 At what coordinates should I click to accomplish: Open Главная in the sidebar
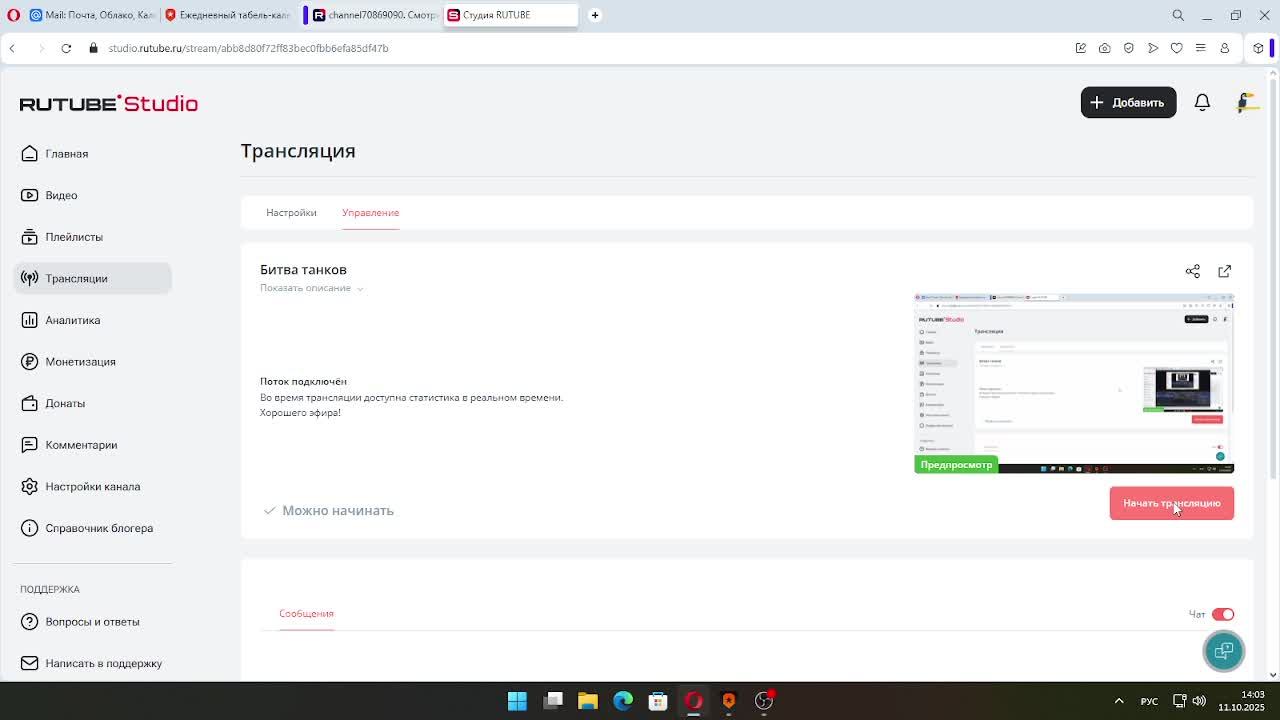click(66, 154)
